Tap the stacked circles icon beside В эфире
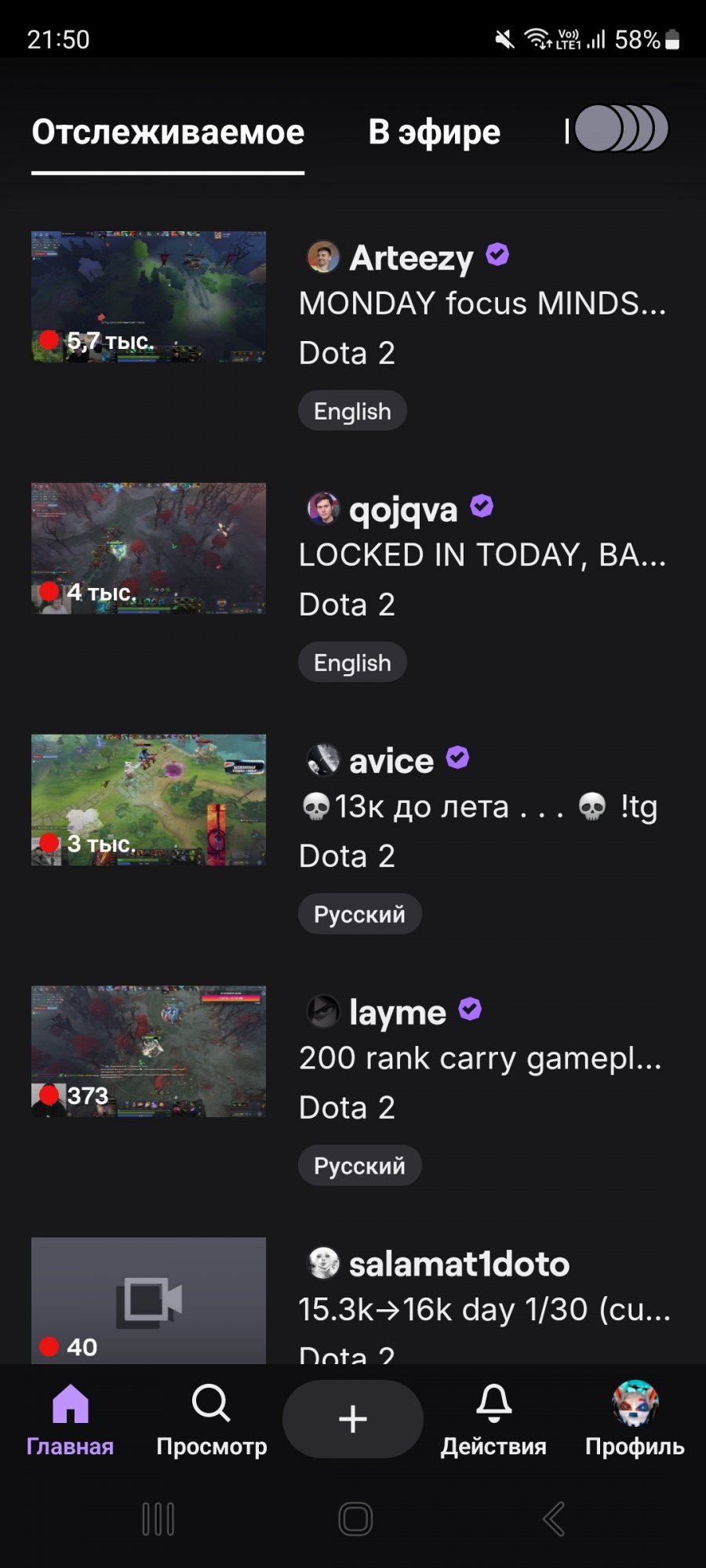 [x=620, y=129]
